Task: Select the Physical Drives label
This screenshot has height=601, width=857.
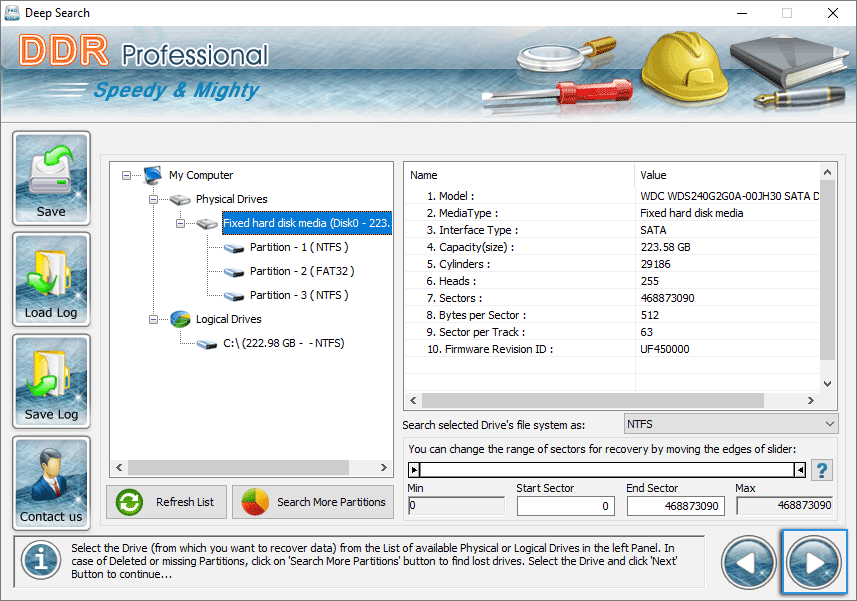Action: click(x=232, y=199)
